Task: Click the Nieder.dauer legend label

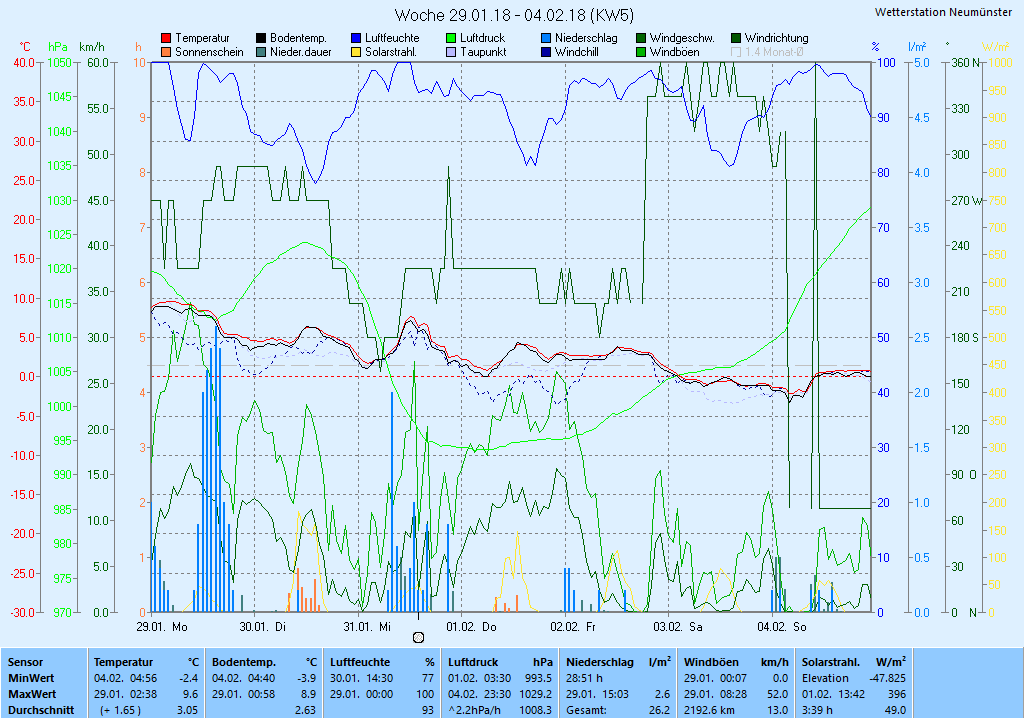Action: [300, 51]
